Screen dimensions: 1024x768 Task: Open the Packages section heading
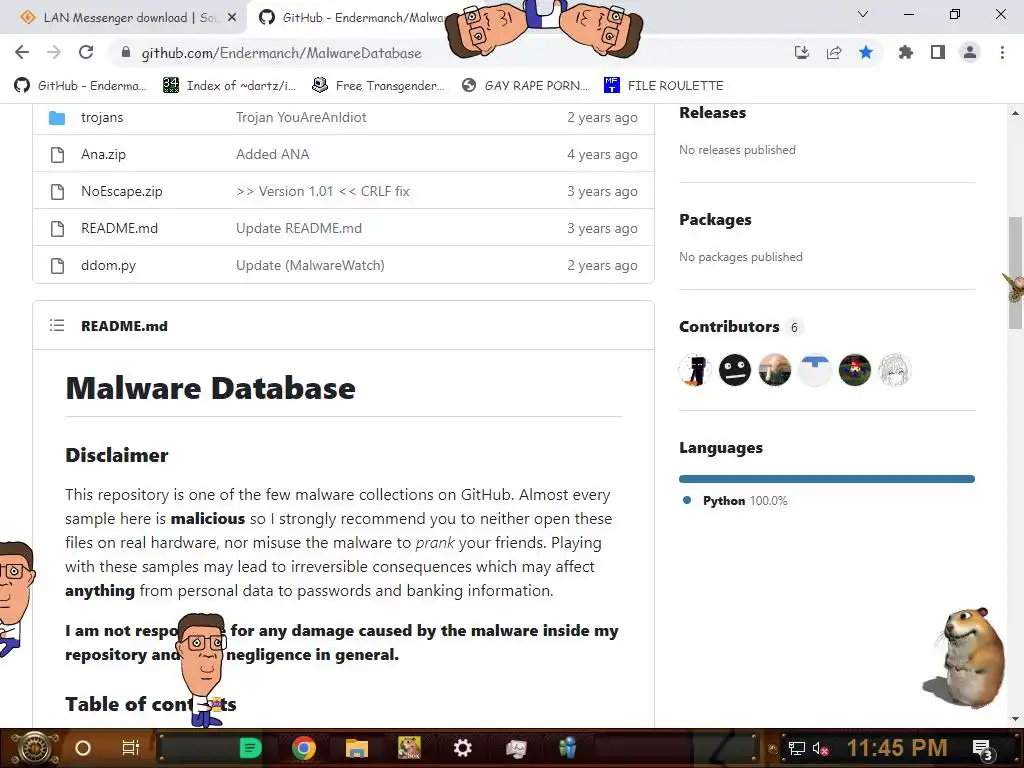[715, 220]
